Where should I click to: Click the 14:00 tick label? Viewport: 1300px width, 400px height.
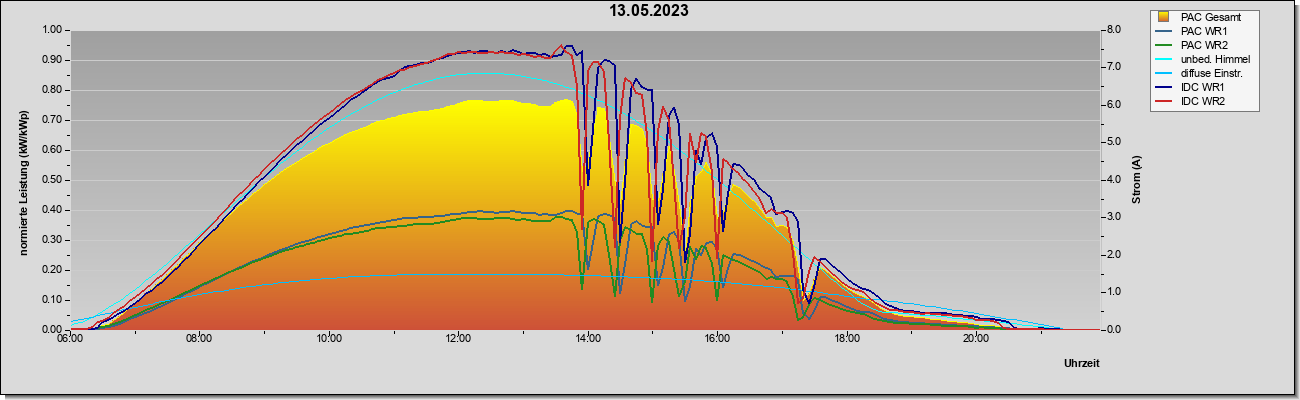tap(588, 339)
